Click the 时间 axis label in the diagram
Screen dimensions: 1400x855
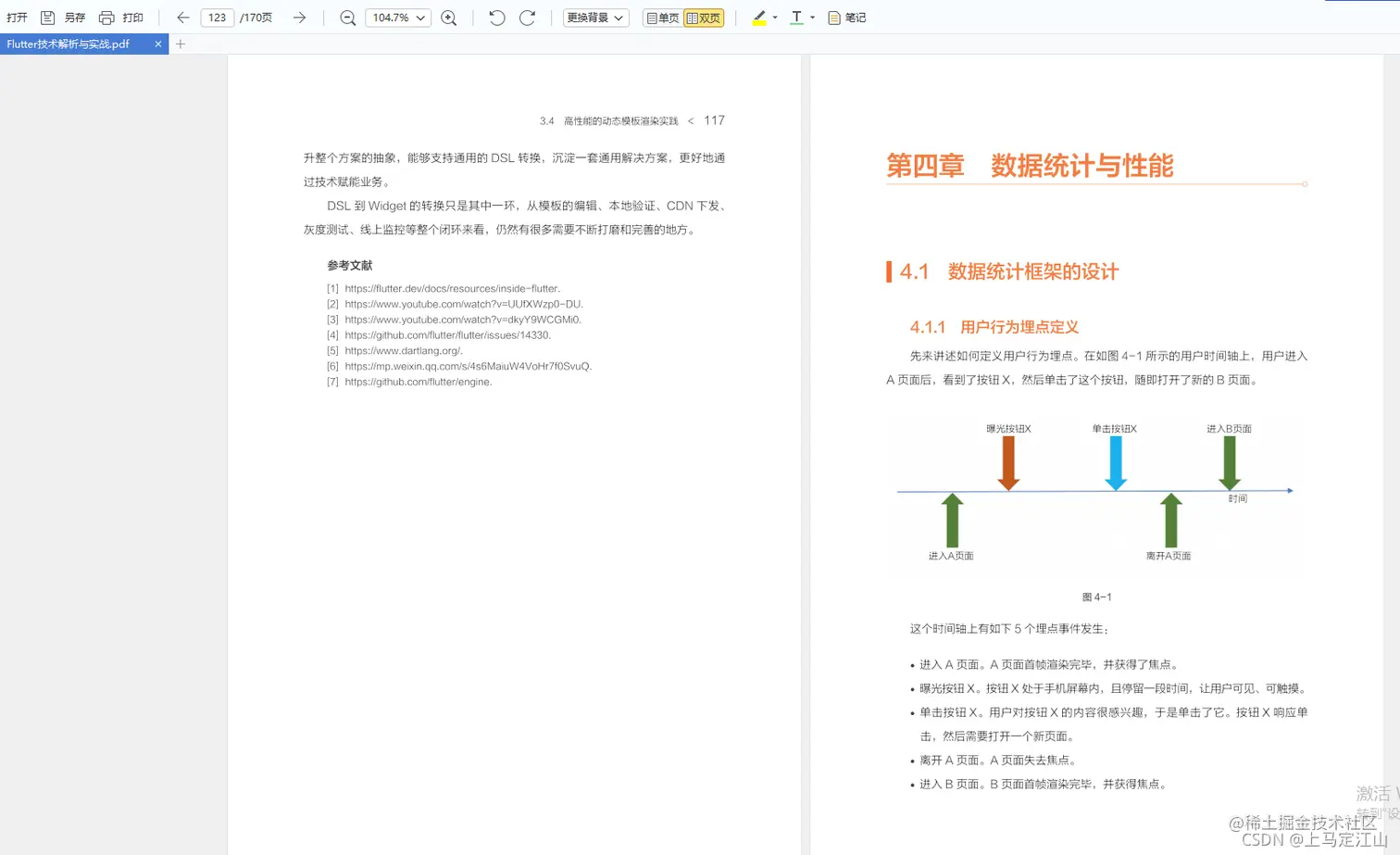tap(1238, 498)
